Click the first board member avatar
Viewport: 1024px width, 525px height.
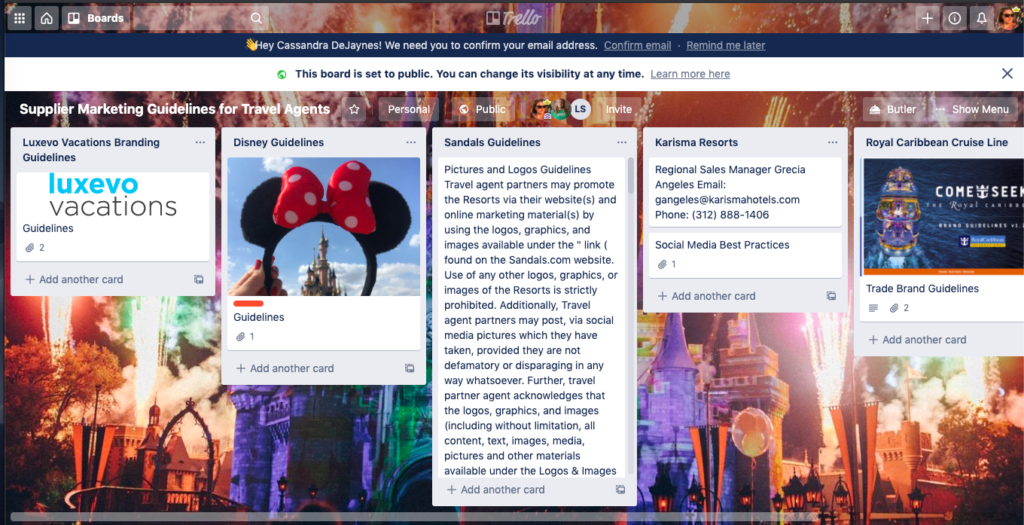[541, 109]
